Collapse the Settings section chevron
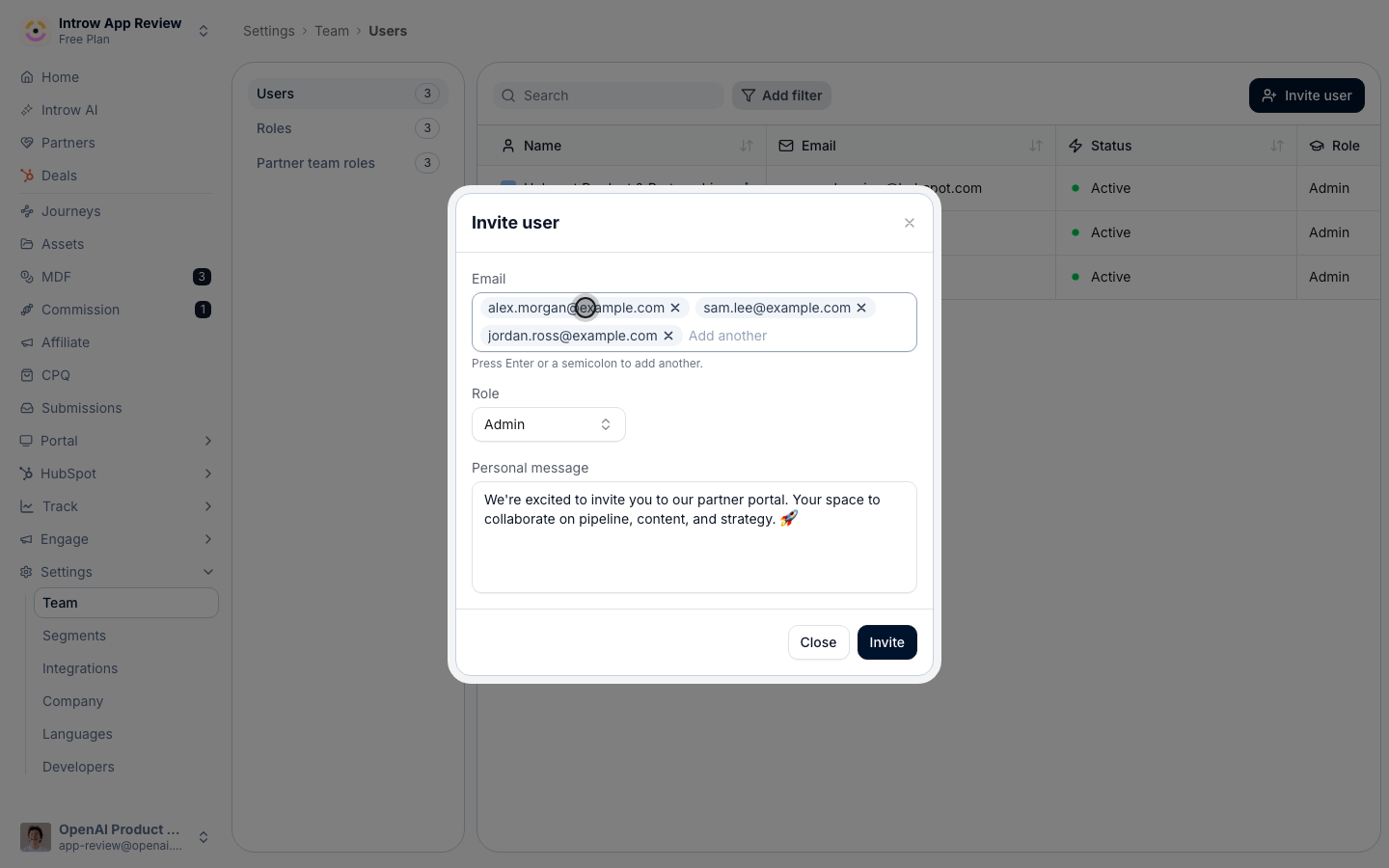 coord(208,572)
